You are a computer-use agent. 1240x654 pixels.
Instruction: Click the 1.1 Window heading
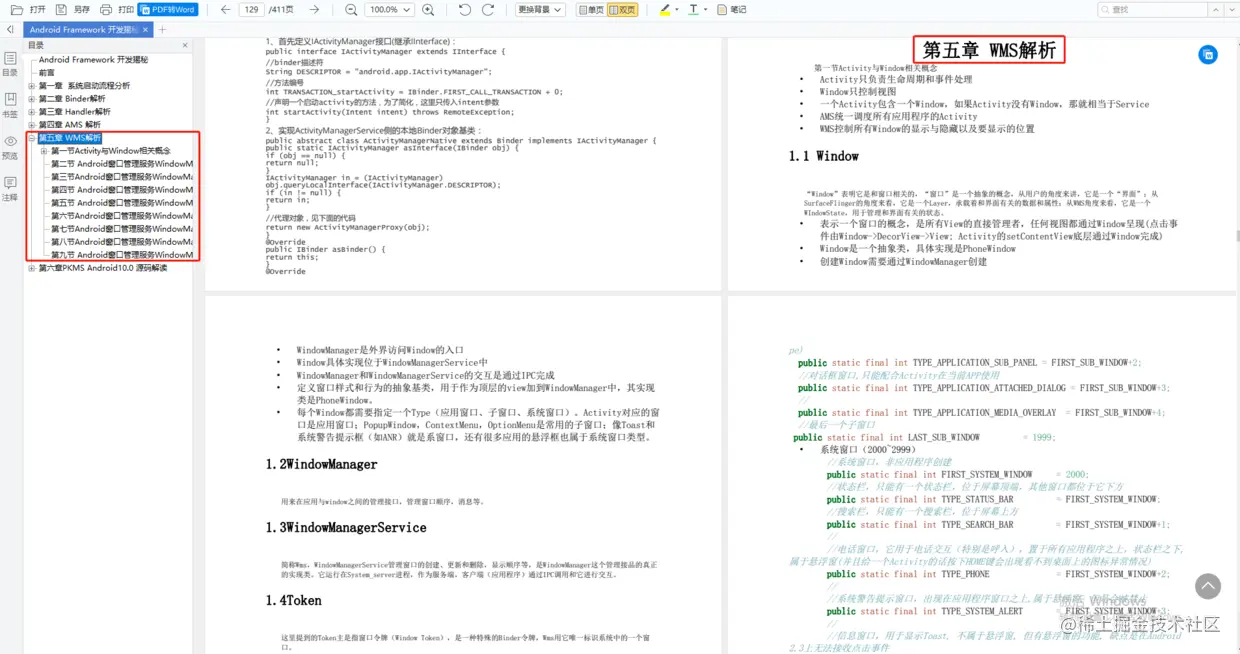click(824, 156)
